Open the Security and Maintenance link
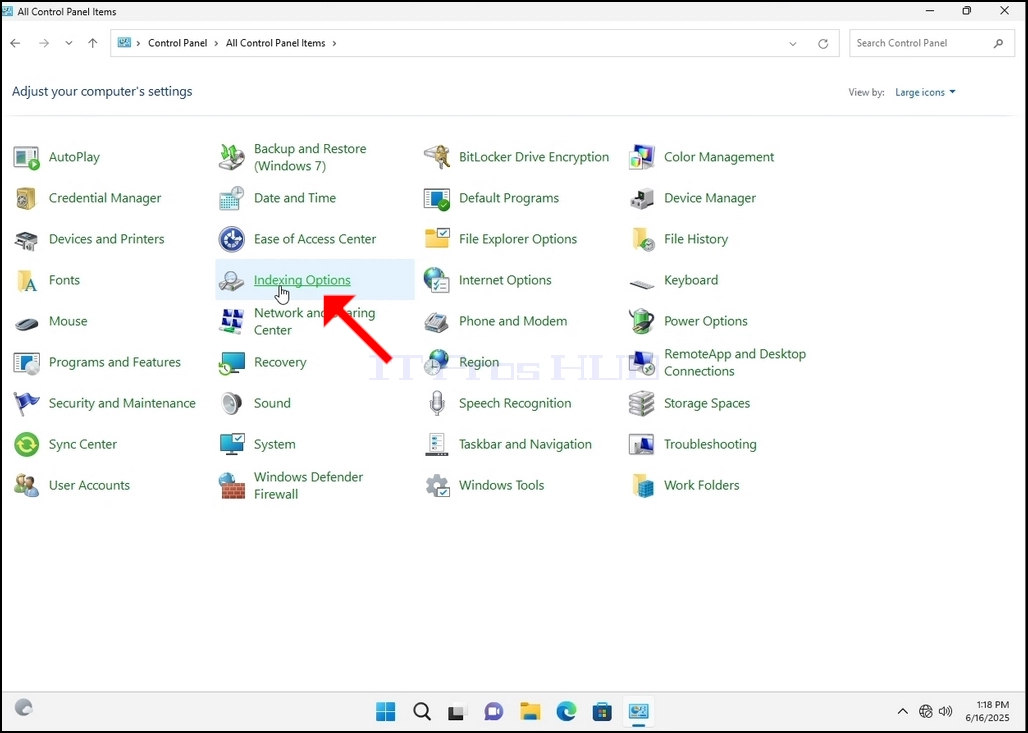The width and height of the screenshot is (1028, 733). pyautogui.click(x=122, y=403)
